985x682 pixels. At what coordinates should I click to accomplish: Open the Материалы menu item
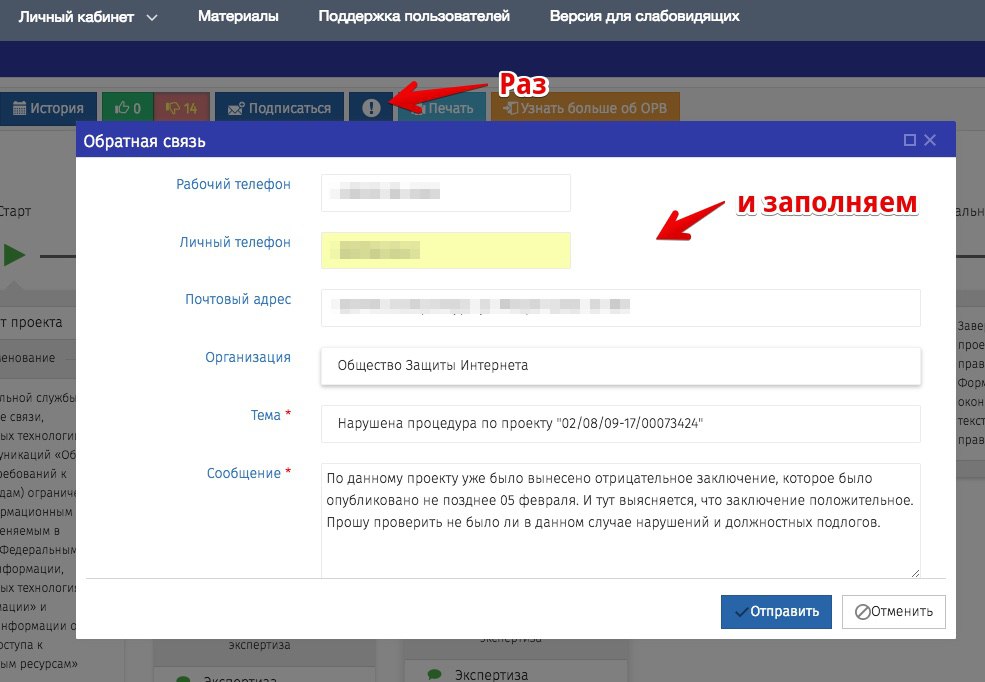(x=238, y=16)
